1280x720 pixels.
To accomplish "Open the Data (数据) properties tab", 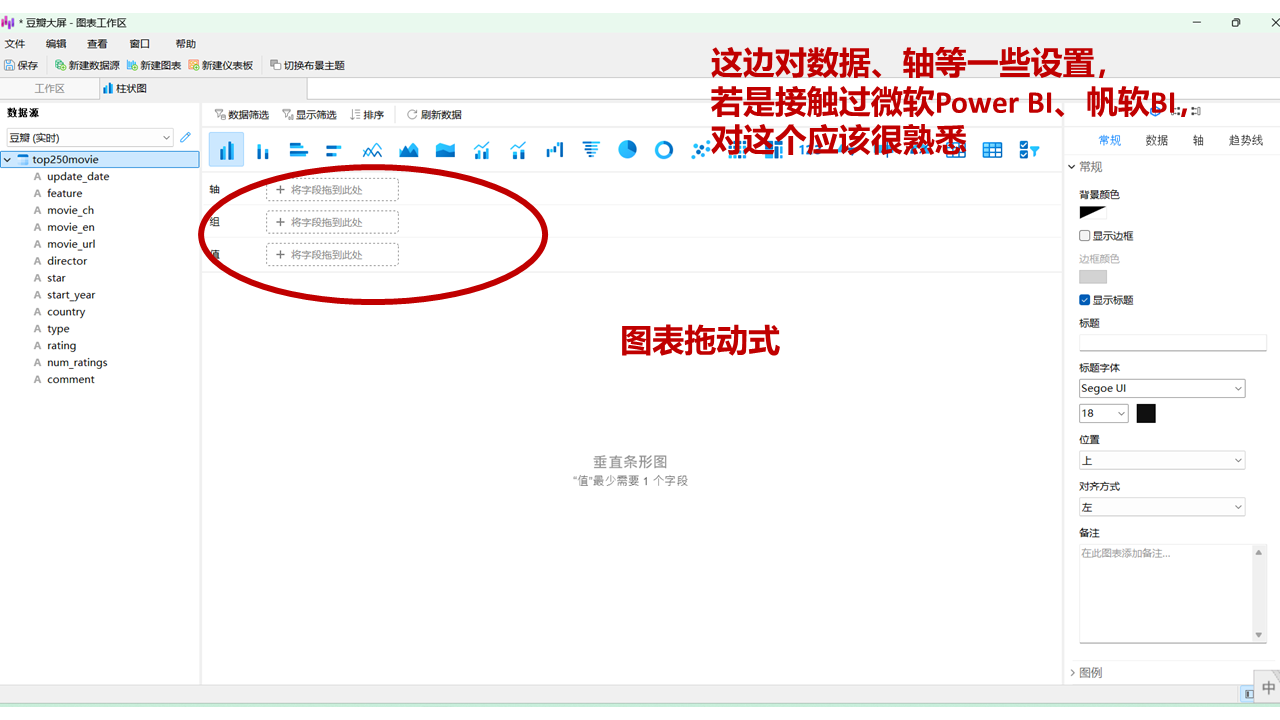I will [1157, 141].
